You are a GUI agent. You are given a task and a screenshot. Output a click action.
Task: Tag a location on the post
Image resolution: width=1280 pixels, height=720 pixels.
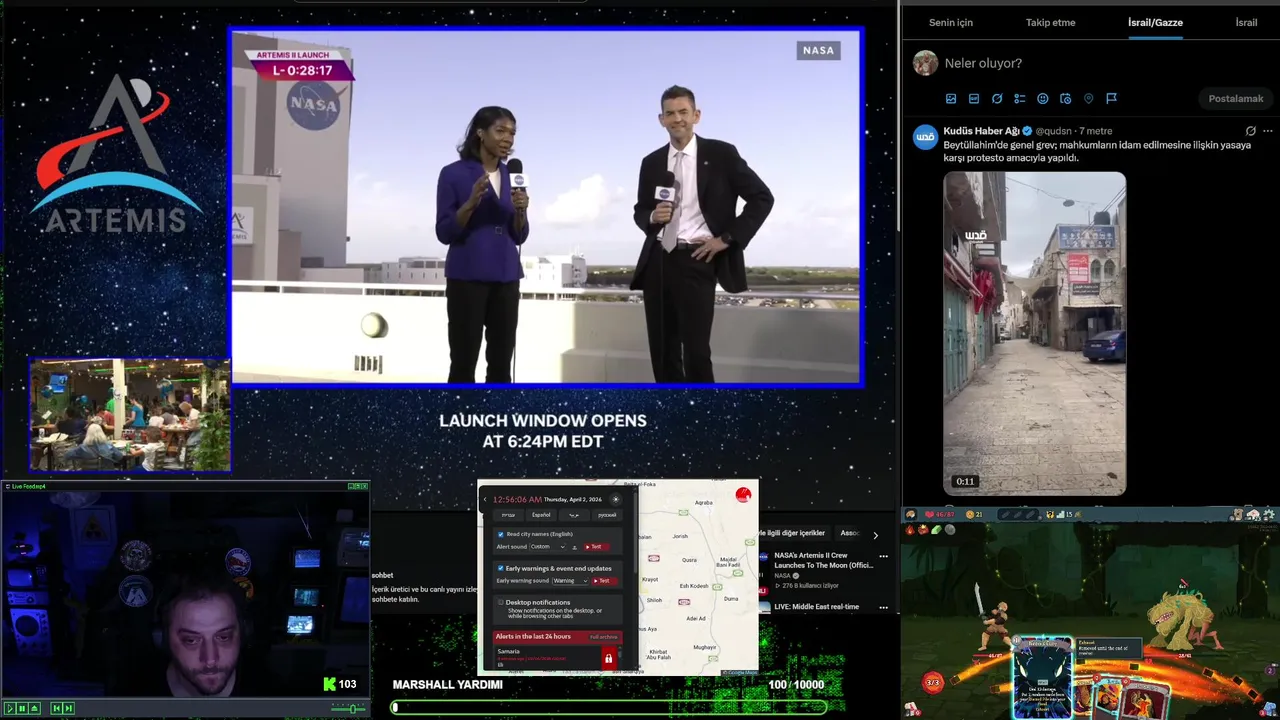pyautogui.click(x=1089, y=99)
